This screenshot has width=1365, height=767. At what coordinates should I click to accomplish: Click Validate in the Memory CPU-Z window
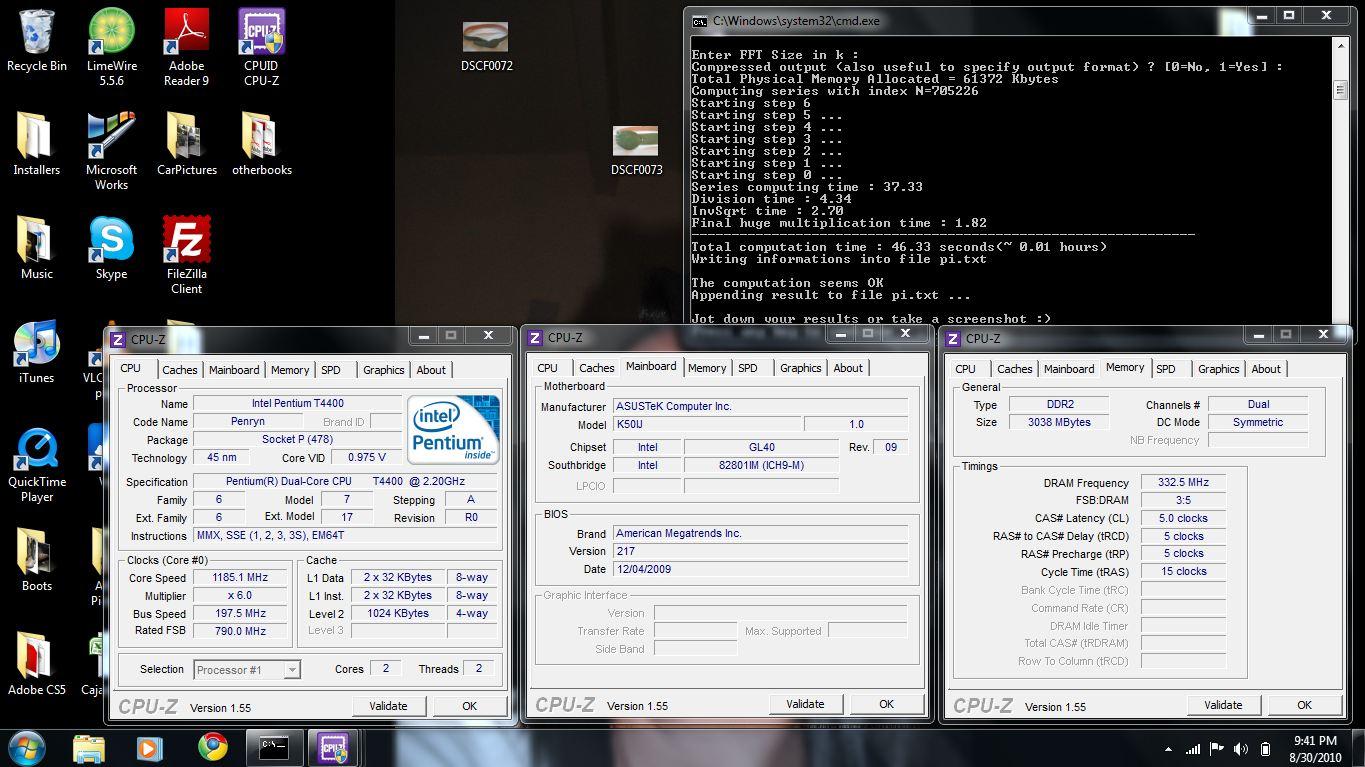(1223, 705)
